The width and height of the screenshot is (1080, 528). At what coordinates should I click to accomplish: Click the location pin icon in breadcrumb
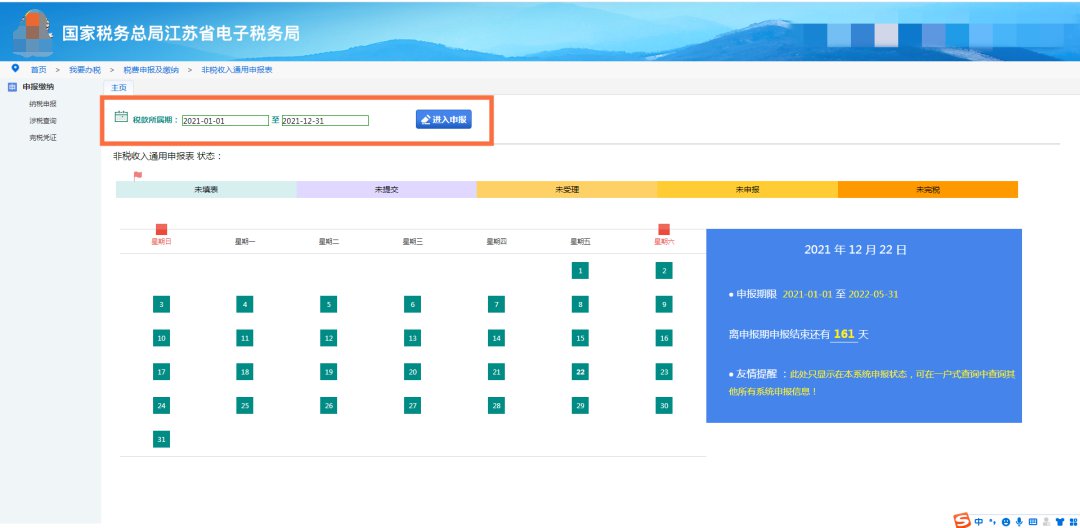tap(15, 68)
